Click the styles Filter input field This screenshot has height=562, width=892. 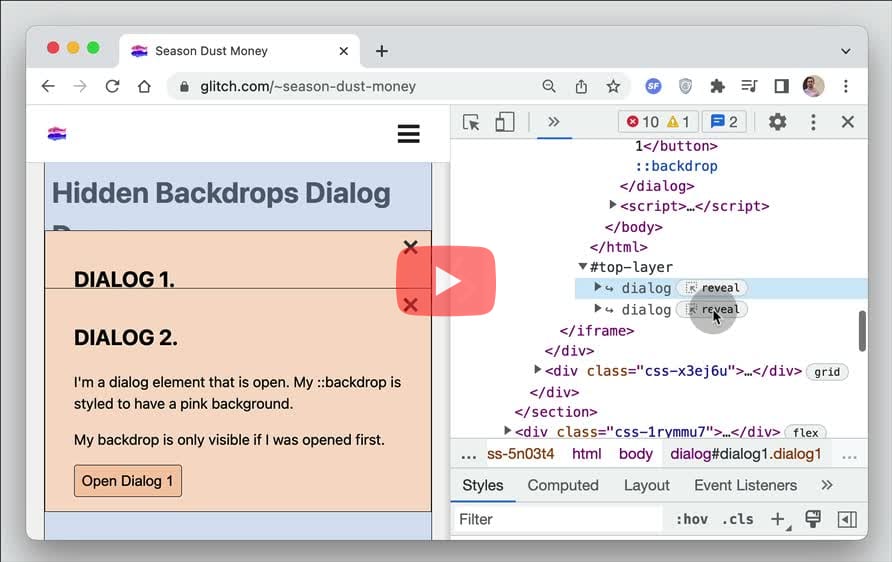pos(558,519)
